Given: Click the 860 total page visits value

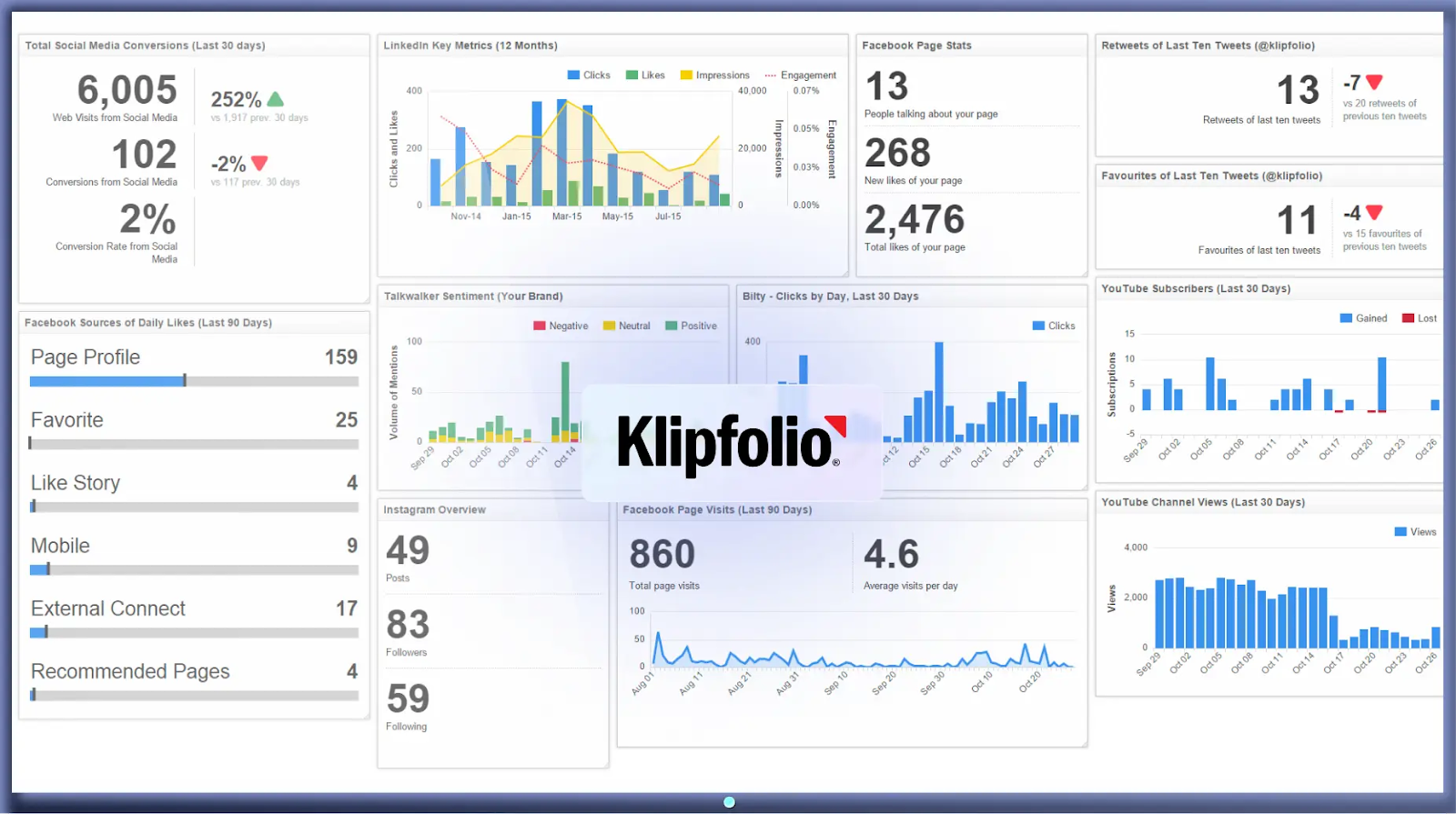Looking at the screenshot, I should click(x=662, y=555).
